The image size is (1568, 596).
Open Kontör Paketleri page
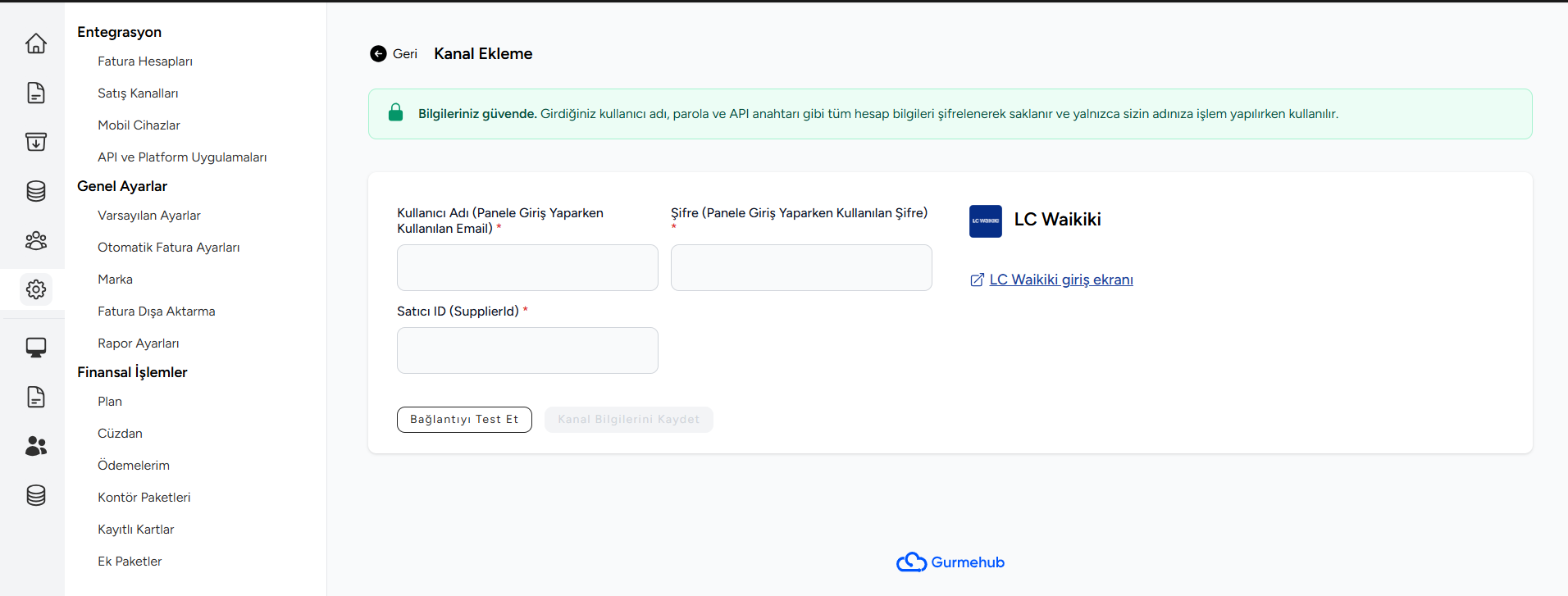[x=144, y=497]
